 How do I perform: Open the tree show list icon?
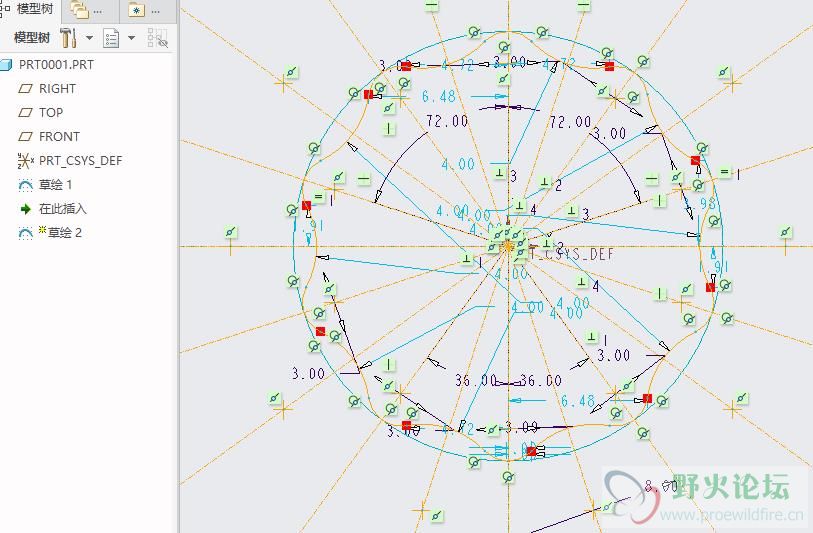point(111,38)
